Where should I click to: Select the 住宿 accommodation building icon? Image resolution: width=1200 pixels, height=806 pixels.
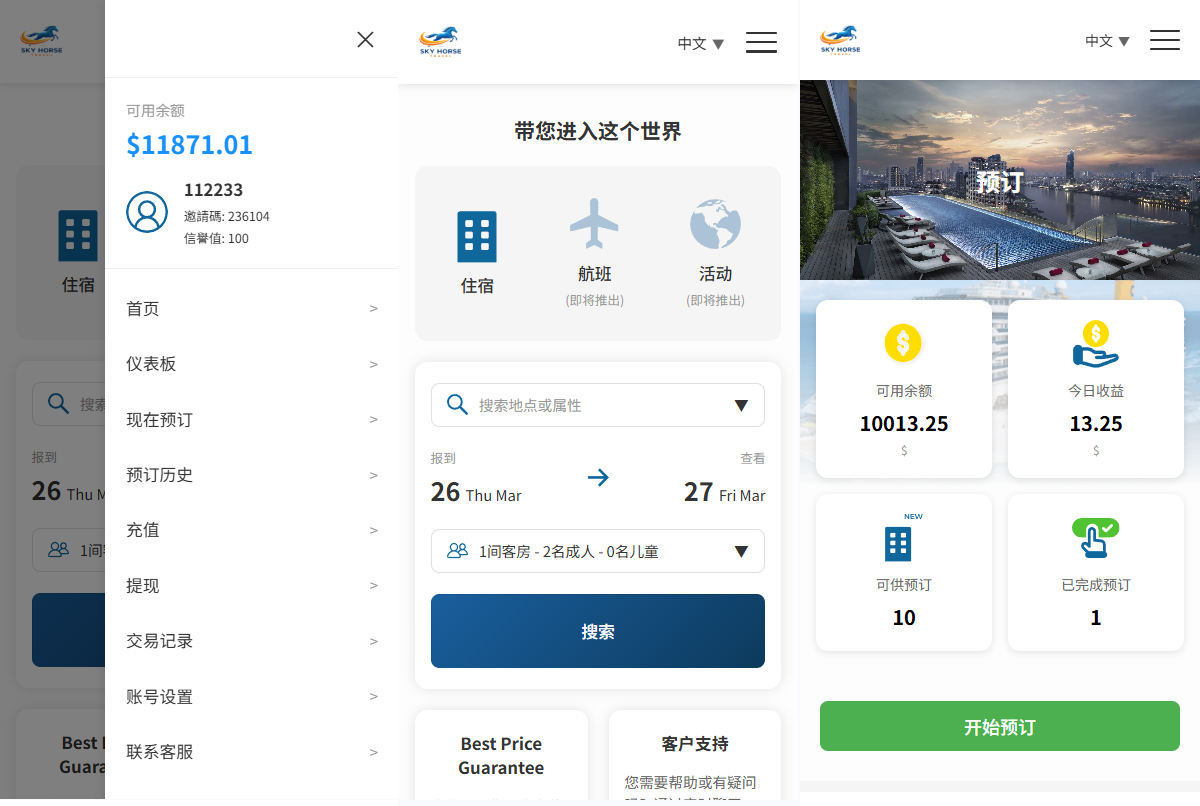476,236
